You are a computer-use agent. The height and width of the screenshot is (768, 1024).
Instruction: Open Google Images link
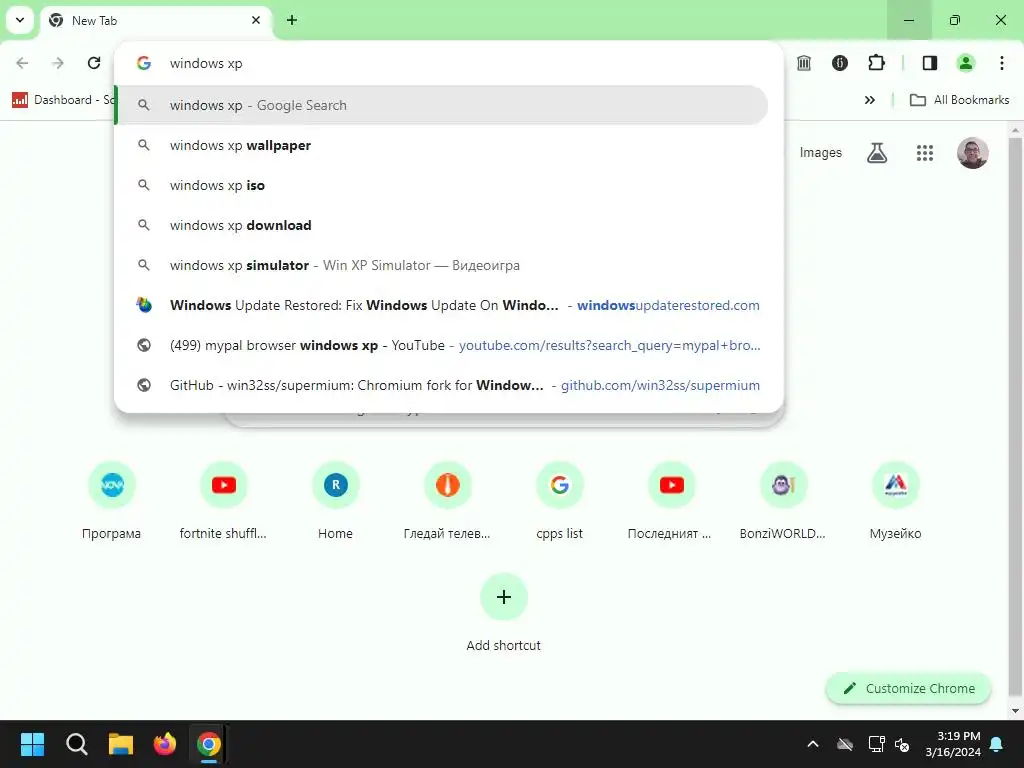820,153
